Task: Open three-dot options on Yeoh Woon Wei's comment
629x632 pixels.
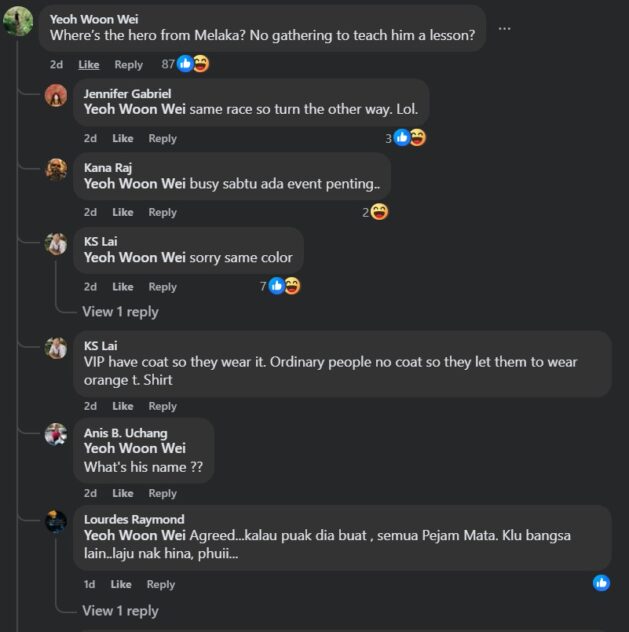Action: click(x=504, y=28)
